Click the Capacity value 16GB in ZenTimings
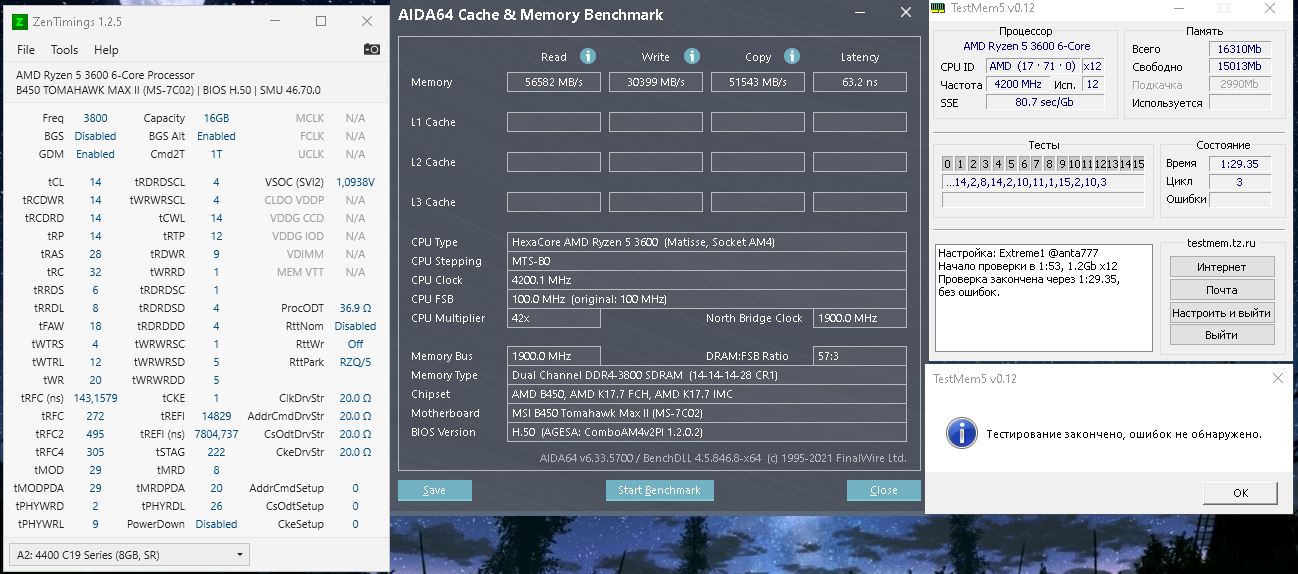The height and width of the screenshot is (574, 1298). coord(216,118)
